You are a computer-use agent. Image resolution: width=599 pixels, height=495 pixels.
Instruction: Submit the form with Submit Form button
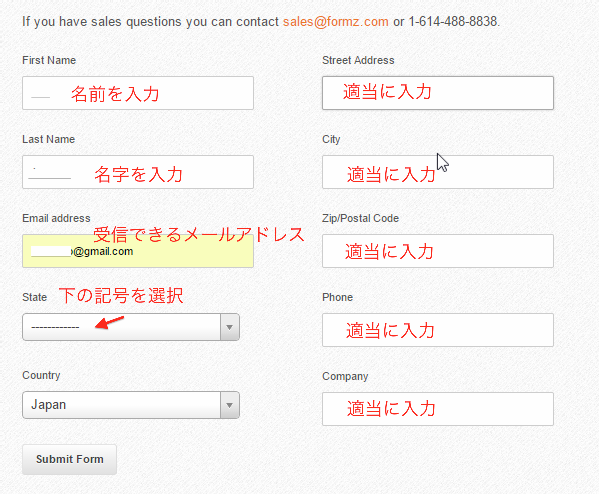tap(70, 459)
